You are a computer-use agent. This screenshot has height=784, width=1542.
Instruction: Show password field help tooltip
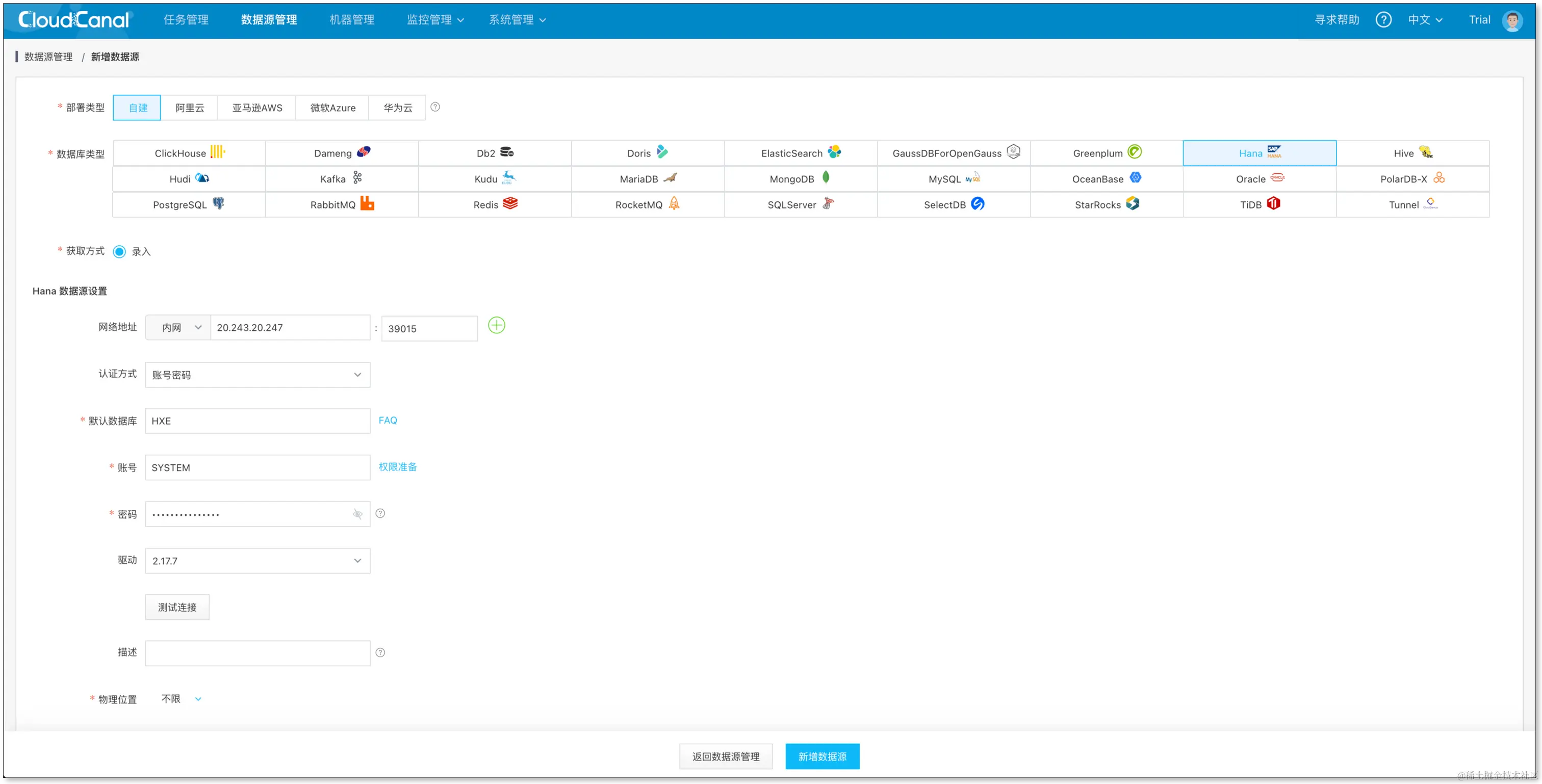(380, 513)
